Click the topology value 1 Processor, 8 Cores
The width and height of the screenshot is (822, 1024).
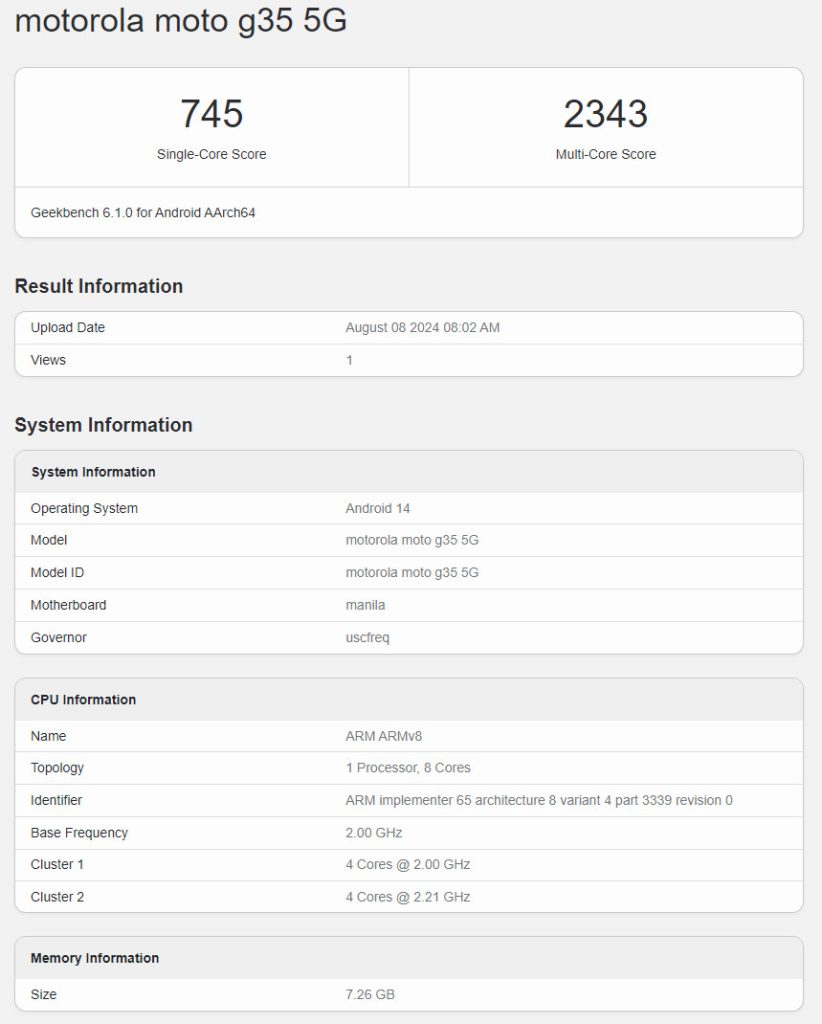tap(408, 768)
